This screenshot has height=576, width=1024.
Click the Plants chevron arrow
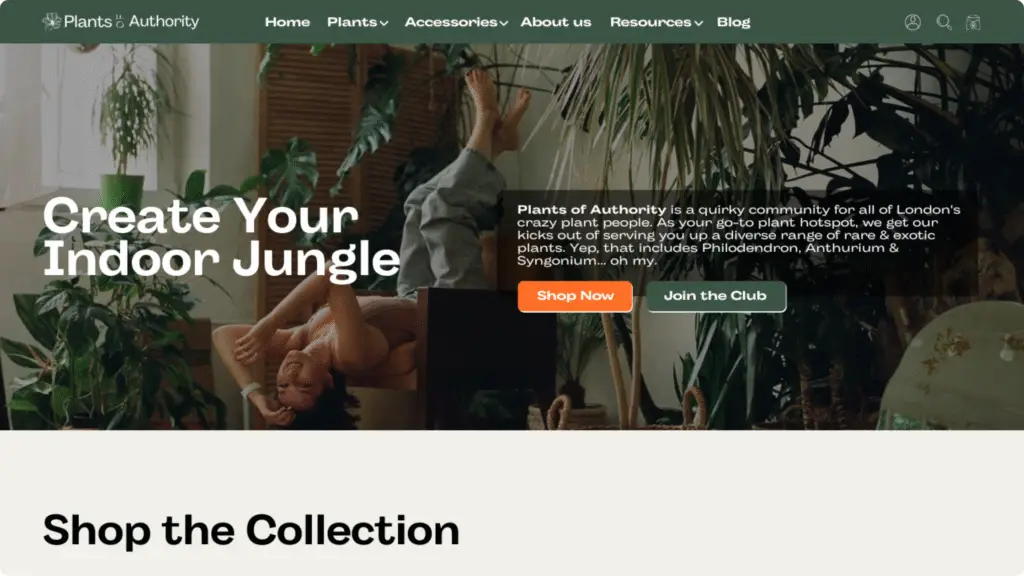click(x=384, y=24)
